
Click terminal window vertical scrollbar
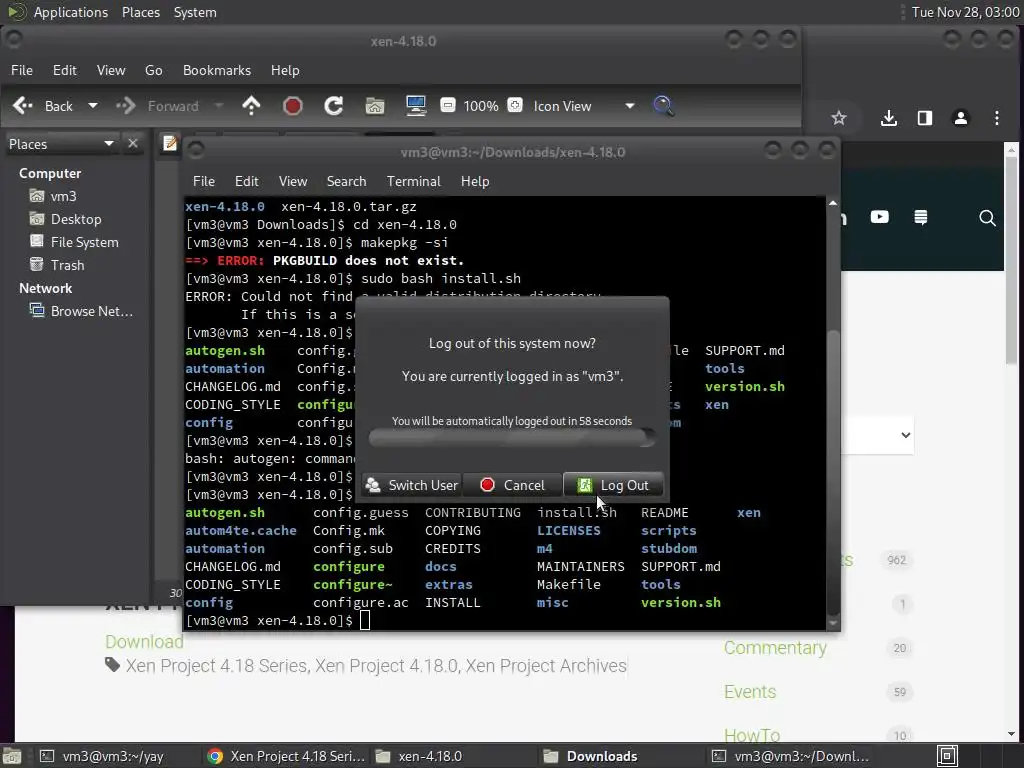(x=833, y=411)
